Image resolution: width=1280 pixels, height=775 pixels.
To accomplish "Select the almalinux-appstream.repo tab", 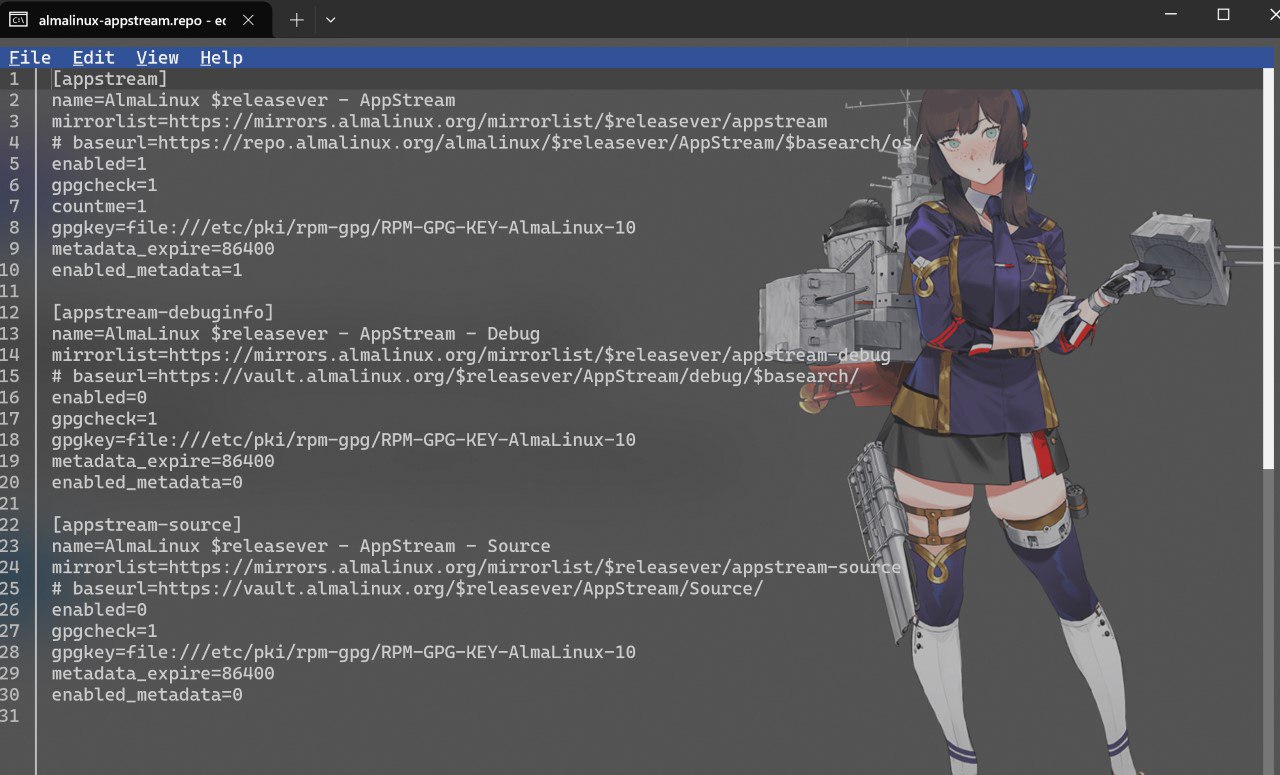I will 130,20.
